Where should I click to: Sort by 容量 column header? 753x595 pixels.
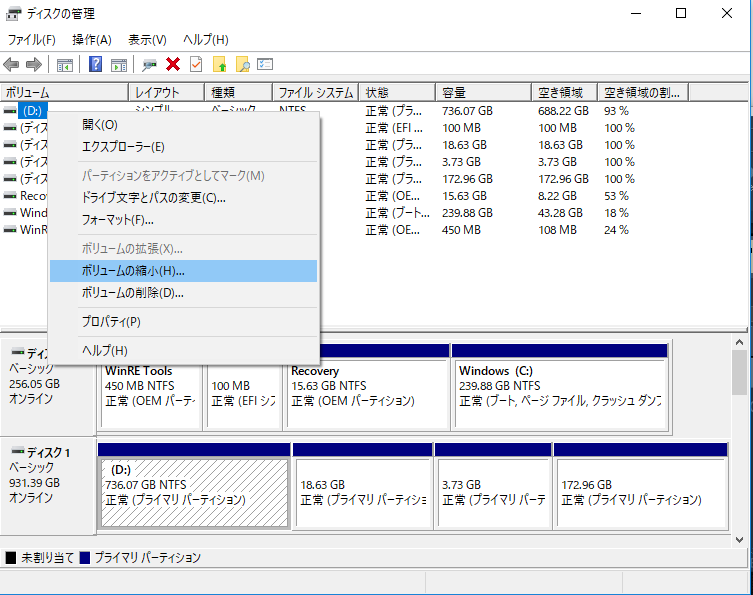pos(484,92)
